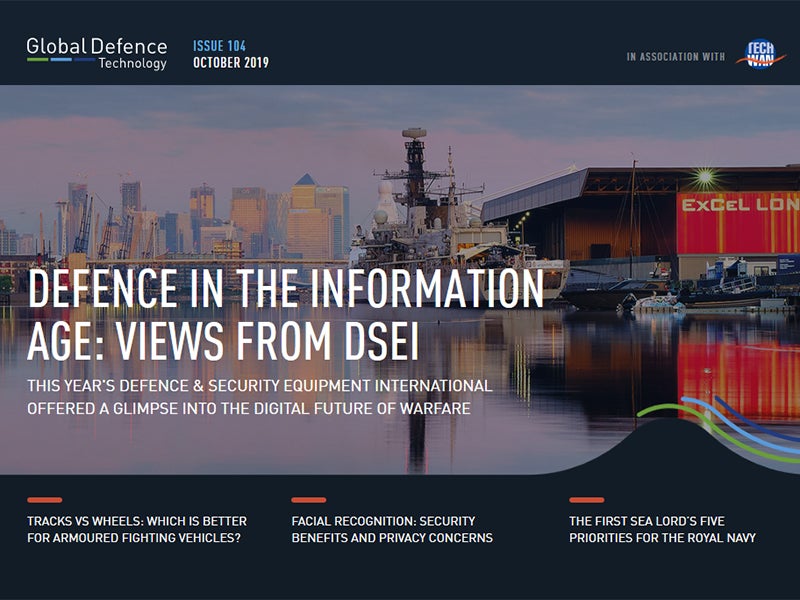Image resolution: width=800 pixels, height=600 pixels.
Task: Click the ExCeL London red sign
Action: 738,224
